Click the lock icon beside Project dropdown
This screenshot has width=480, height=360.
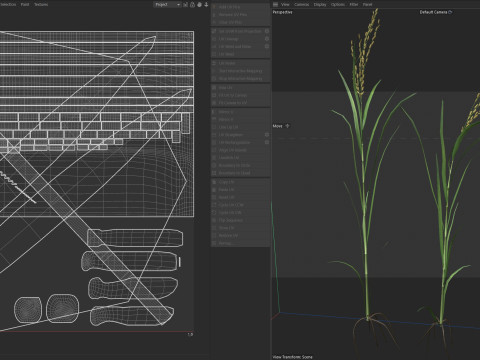(x=192, y=5)
